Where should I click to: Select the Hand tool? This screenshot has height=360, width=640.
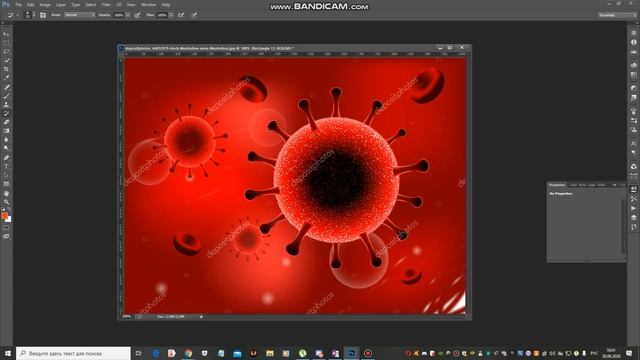click(6, 193)
